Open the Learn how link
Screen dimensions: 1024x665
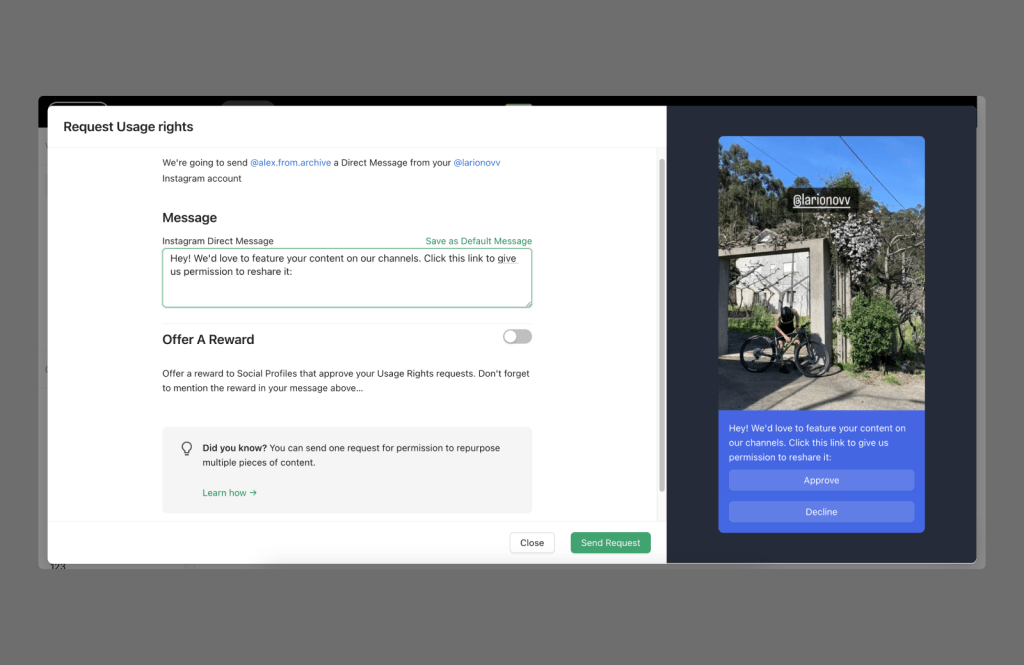coord(229,493)
